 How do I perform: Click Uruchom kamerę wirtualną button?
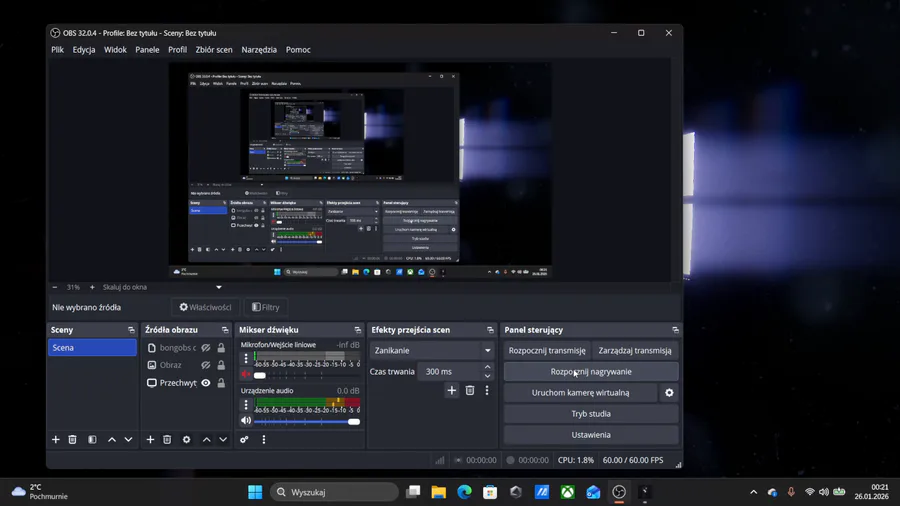point(580,393)
